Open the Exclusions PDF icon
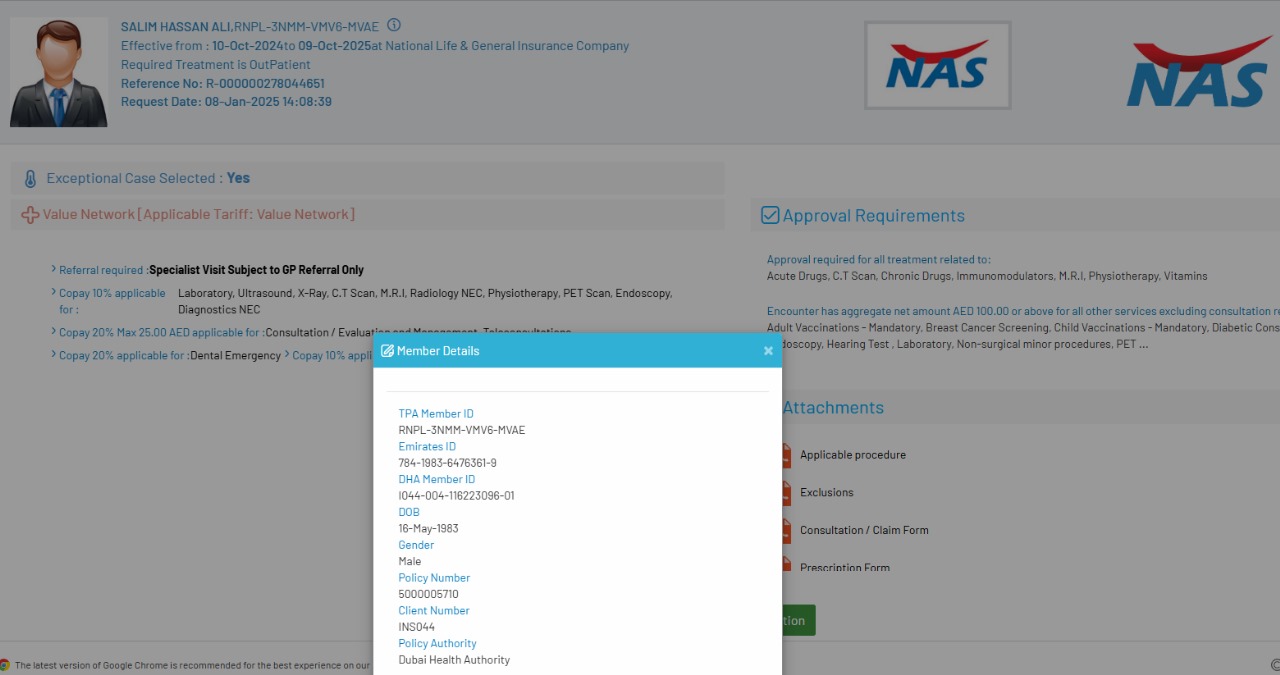 coord(786,493)
